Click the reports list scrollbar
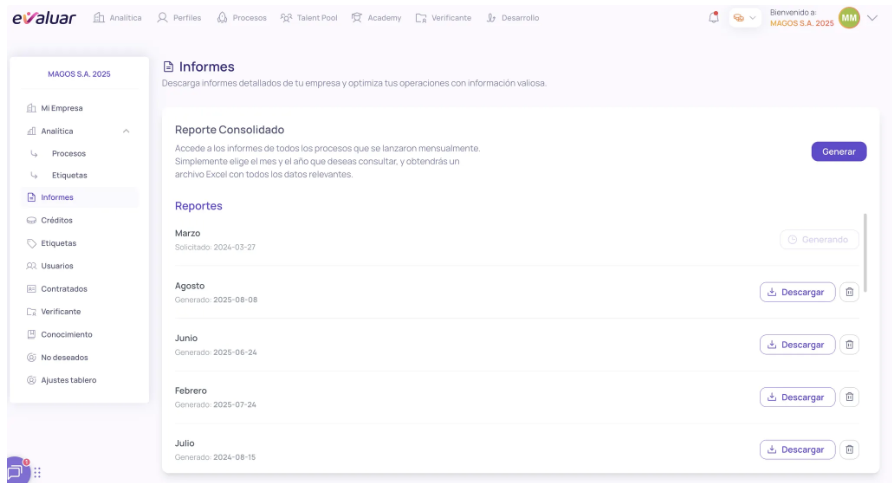Screen dimensions: 892x483 865,250
